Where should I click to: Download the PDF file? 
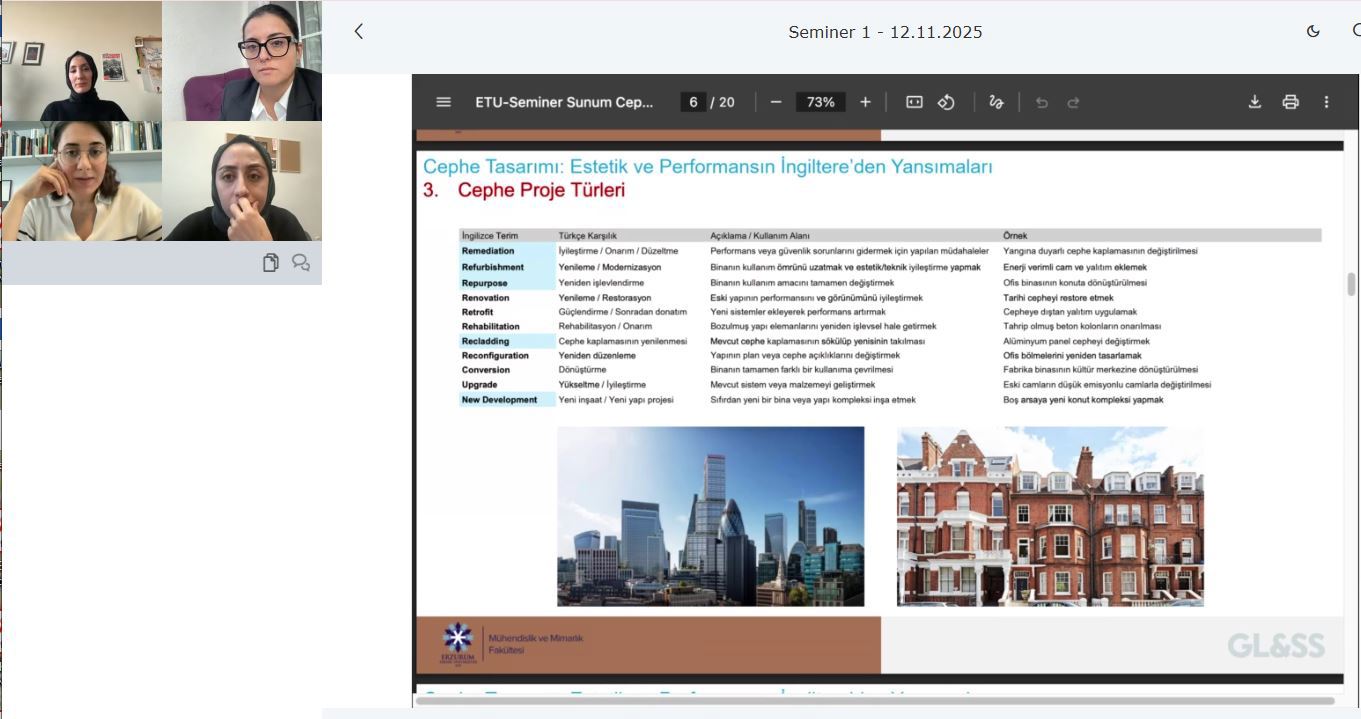click(1255, 102)
